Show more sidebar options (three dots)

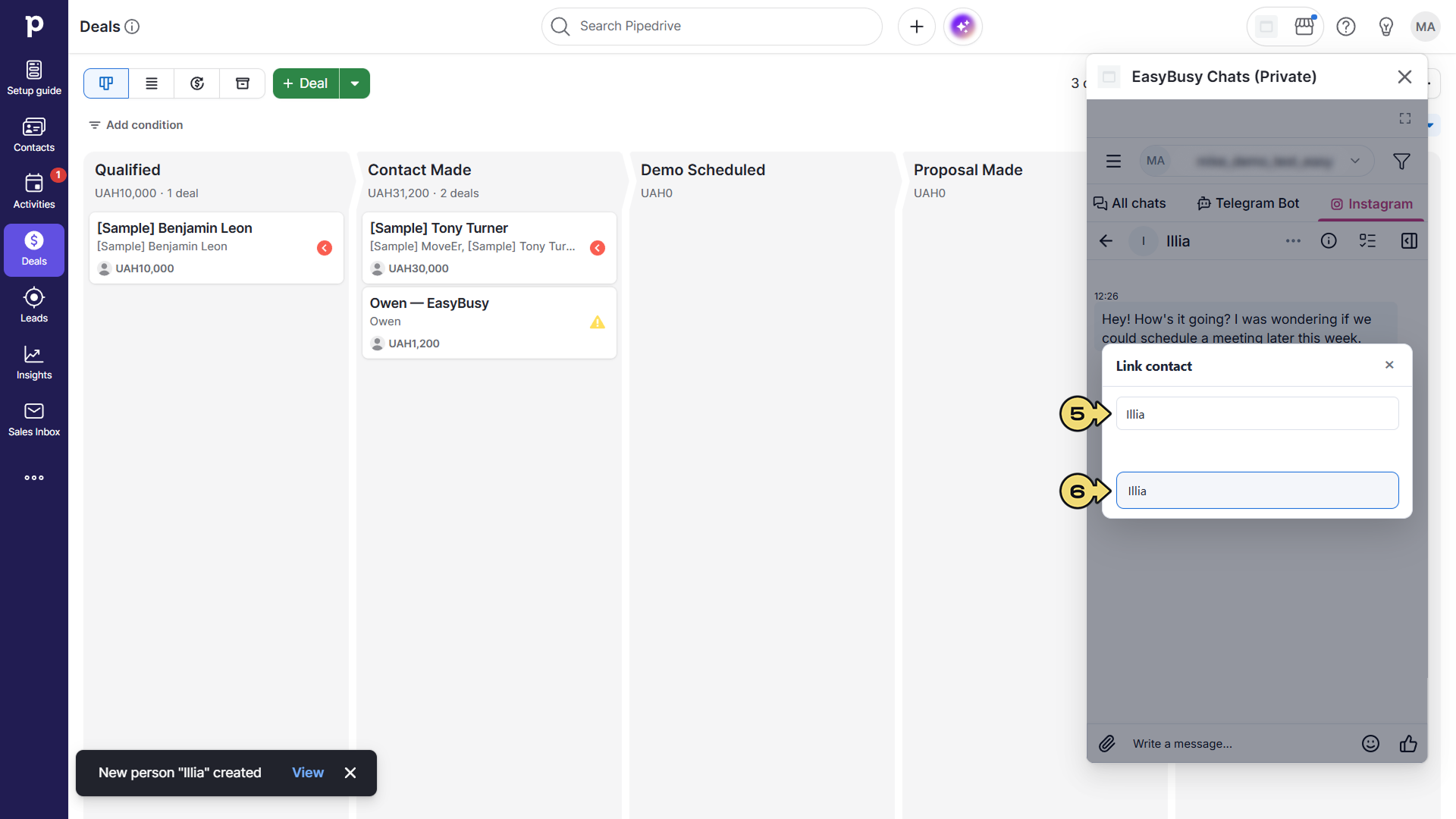(34, 478)
